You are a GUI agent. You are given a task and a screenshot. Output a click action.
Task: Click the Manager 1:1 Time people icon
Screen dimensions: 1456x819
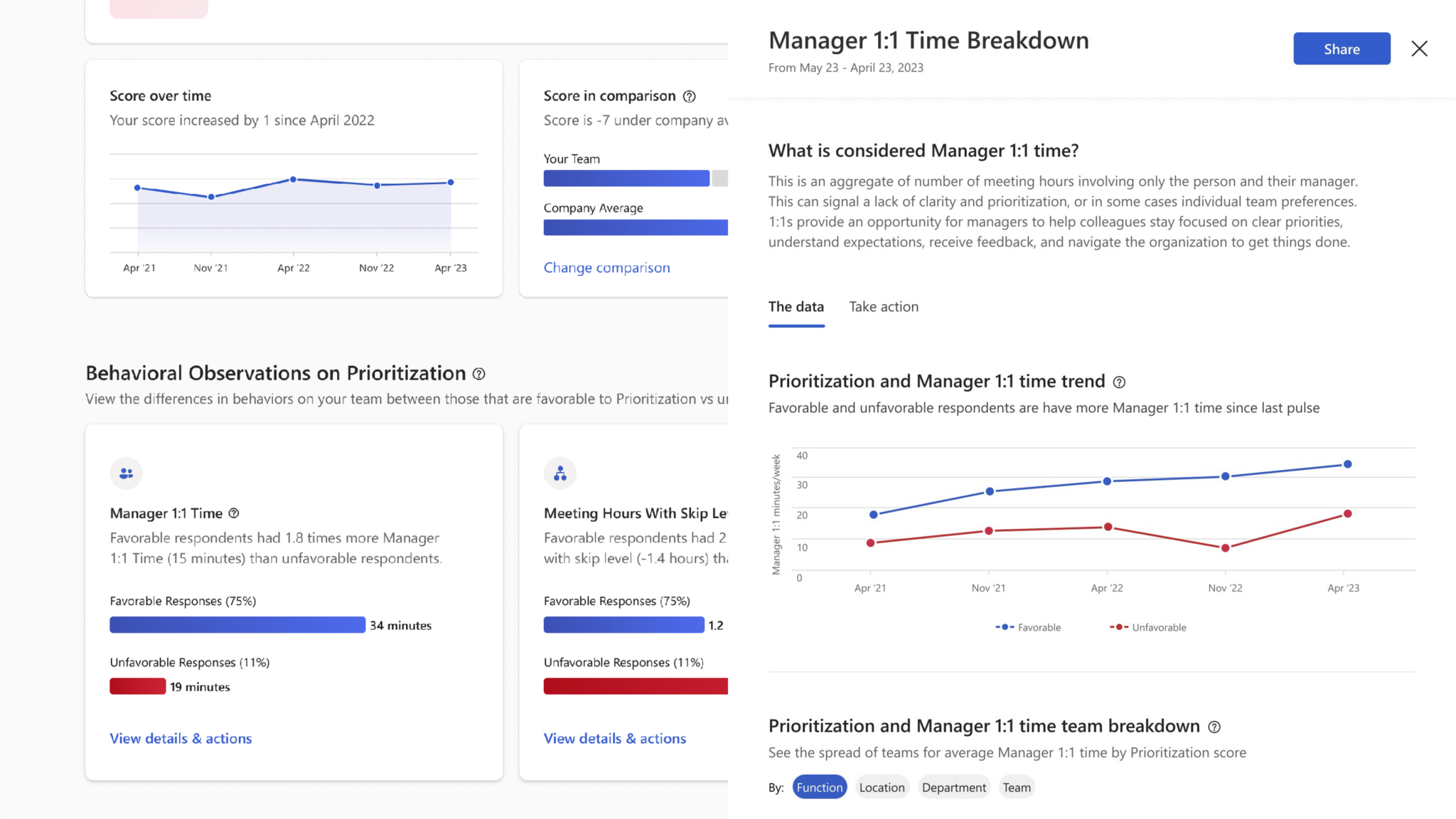[x=127, y=473]
